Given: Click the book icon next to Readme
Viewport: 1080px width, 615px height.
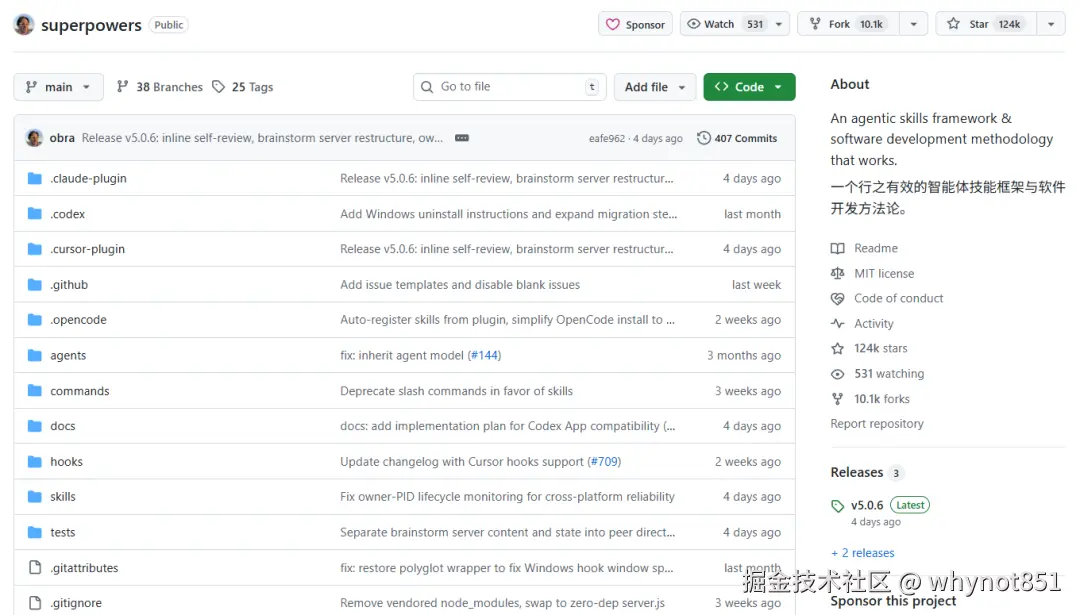Looking at the screenshot, I should coord(838,248).
